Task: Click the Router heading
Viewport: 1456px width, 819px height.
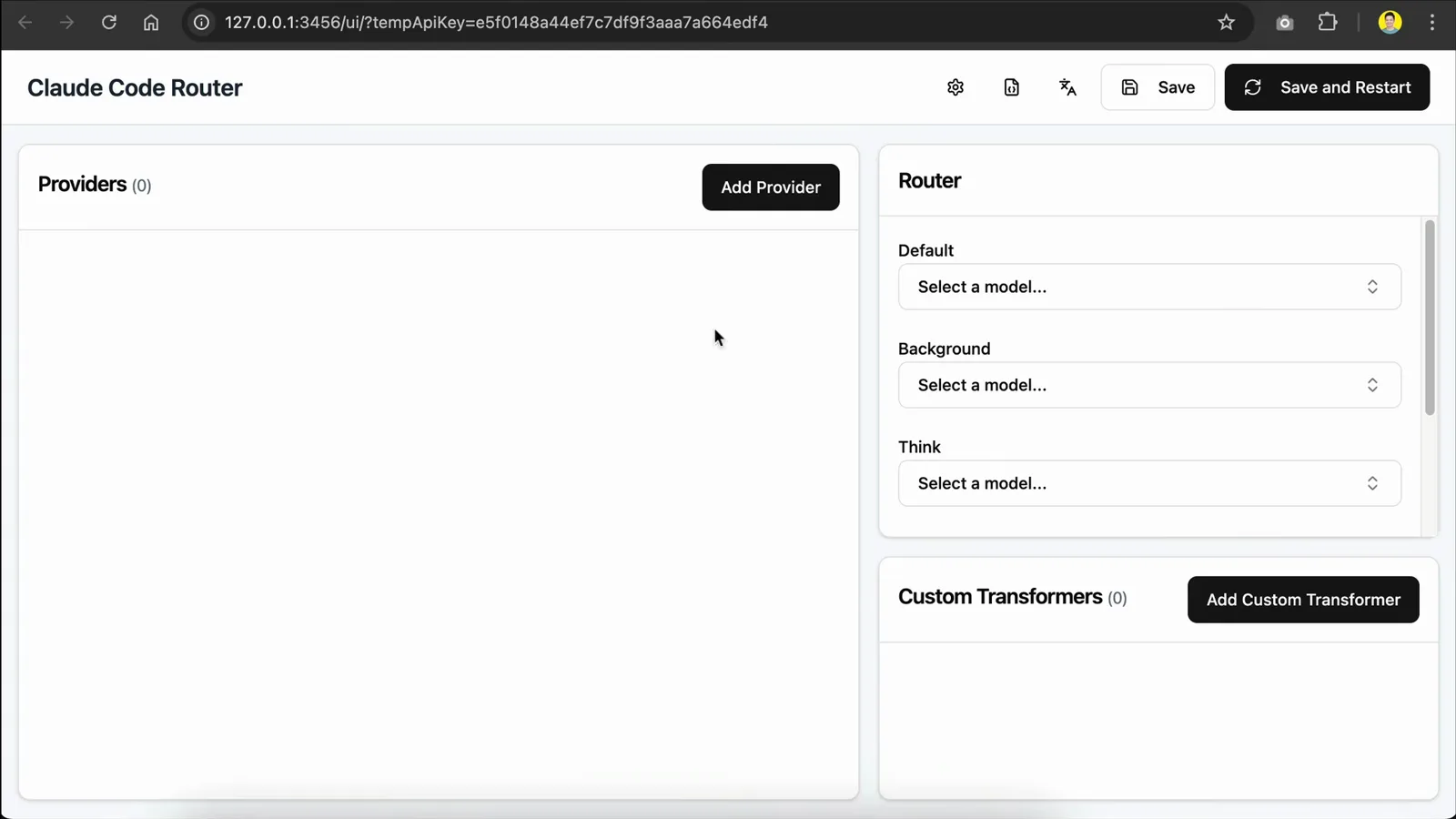Action: [929, 181]
